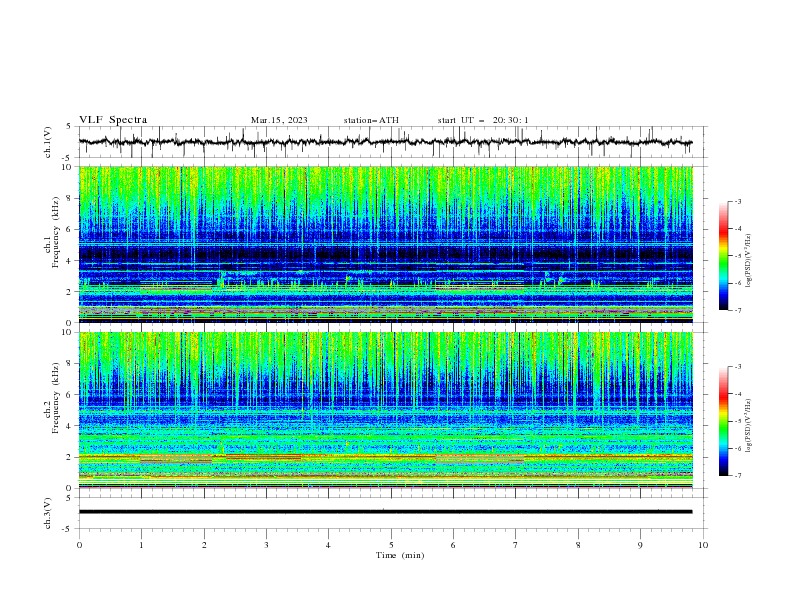792x612 pixels.
Task: Click the ch.1(V) waveform trace panel
Action: click(x=393, y=142)
